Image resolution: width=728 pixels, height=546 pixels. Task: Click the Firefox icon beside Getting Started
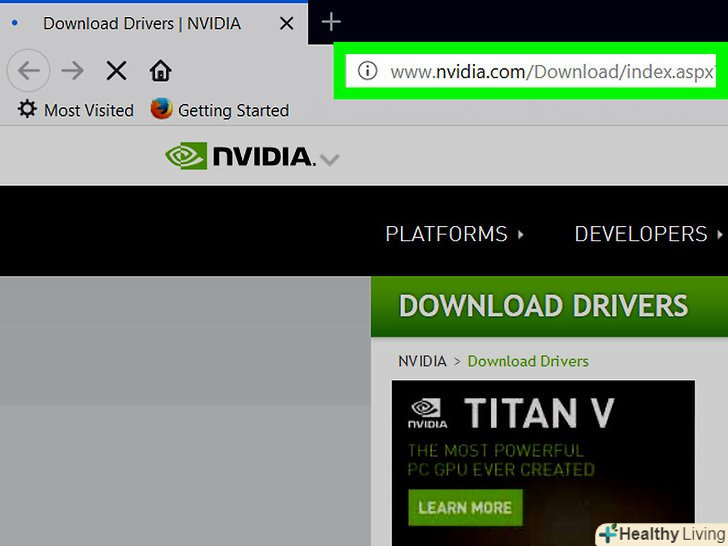161,109
